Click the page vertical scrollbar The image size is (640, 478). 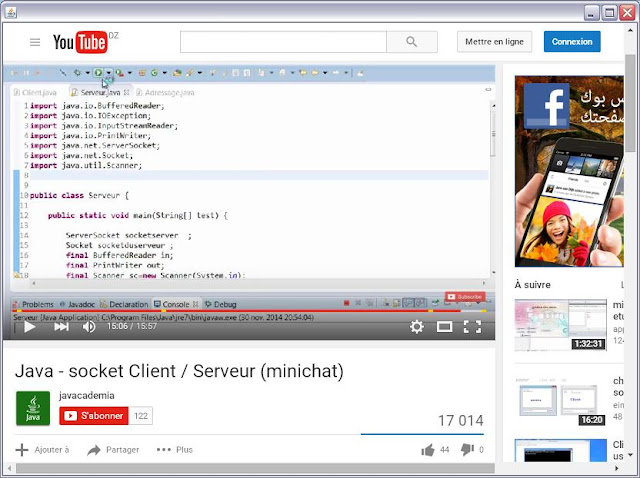click(631, 102)
